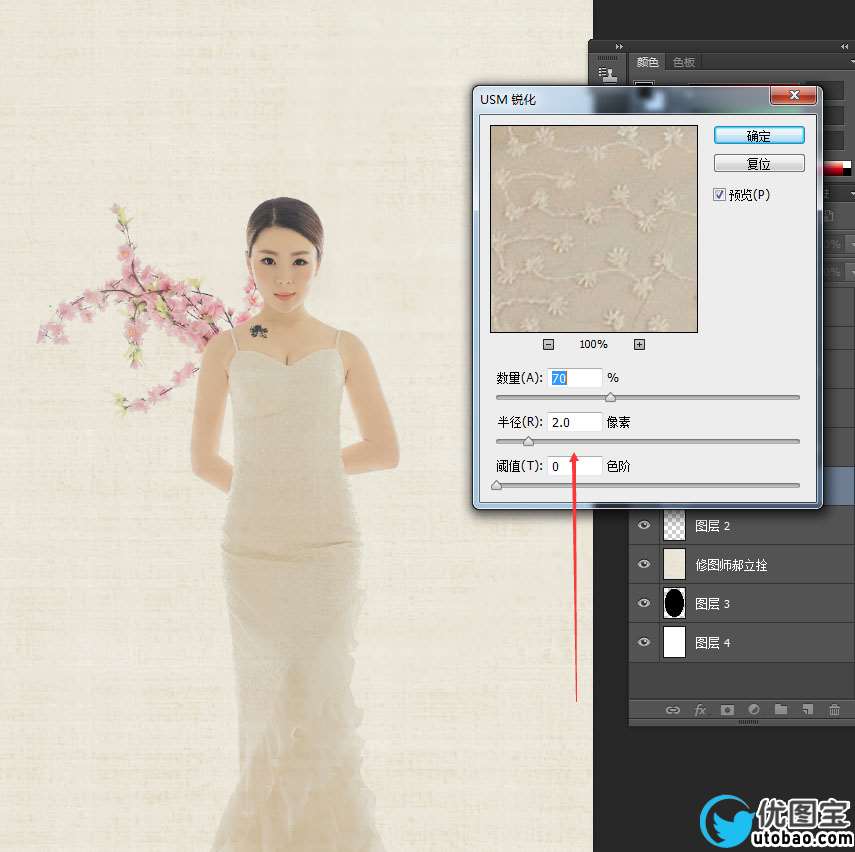The height and width of the screenshot is (852, 855).
Task: Hide the 修图师郝立拴 layer
Action: (x=644, y=565)
